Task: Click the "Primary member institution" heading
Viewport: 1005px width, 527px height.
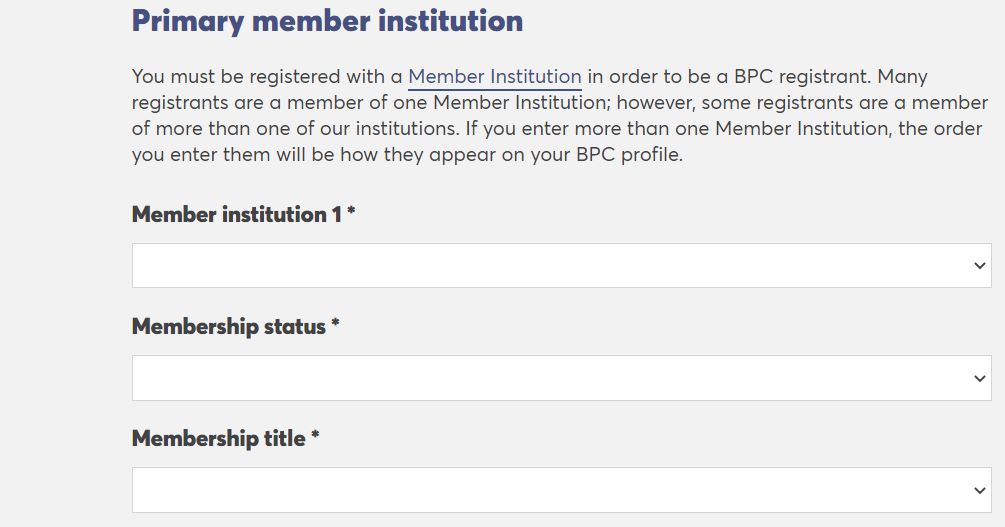Action: [327, 21]
